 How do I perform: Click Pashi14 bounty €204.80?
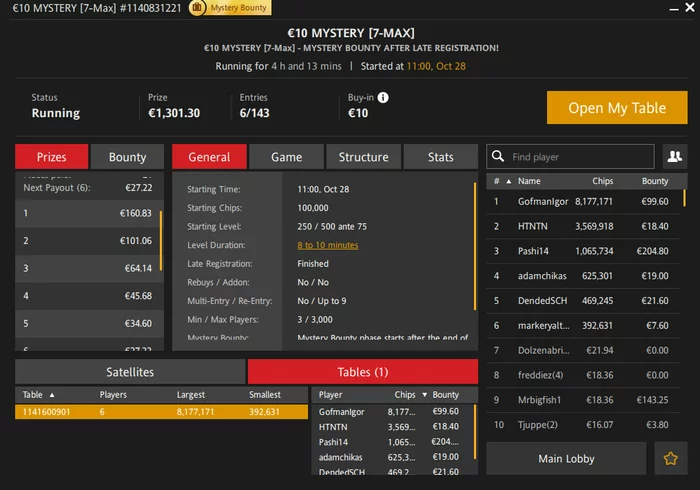652,251
